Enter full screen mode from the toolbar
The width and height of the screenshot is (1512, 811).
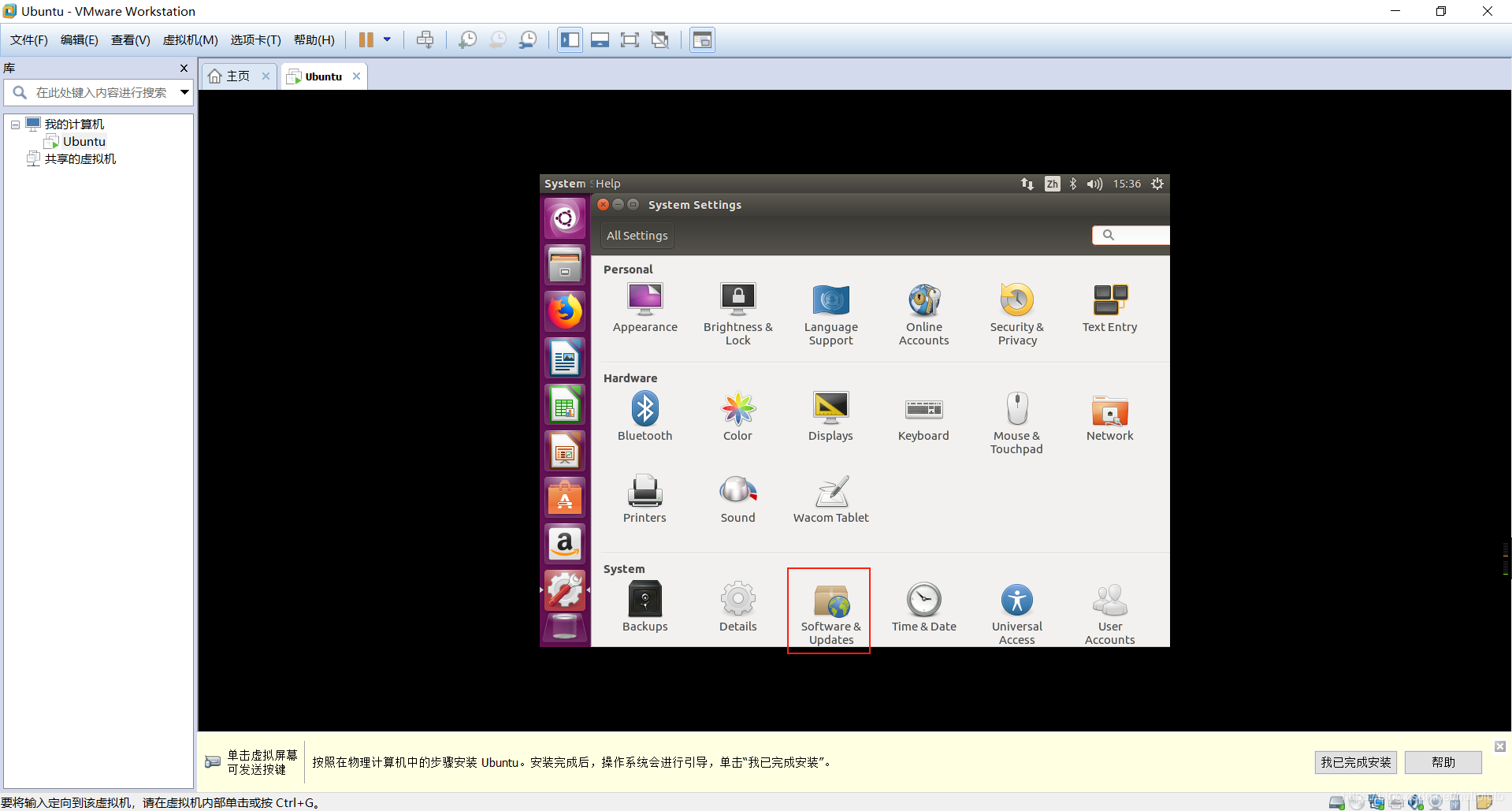tap(630, 39)
